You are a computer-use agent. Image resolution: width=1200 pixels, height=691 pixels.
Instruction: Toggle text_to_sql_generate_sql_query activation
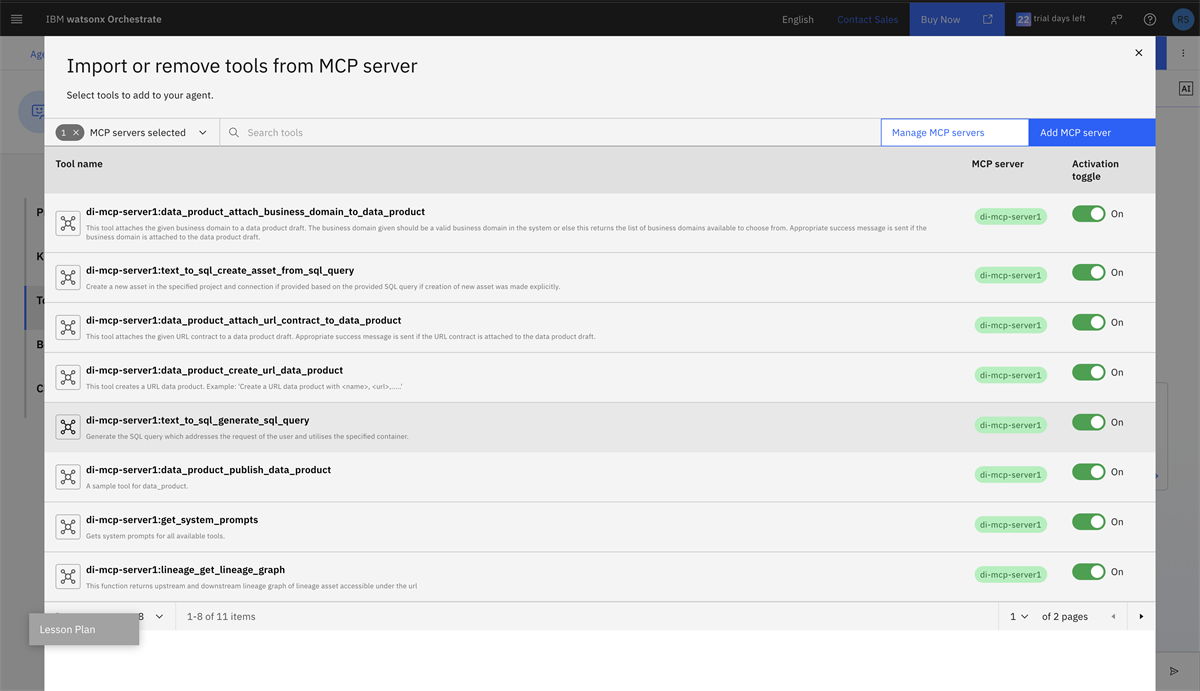1089,422
